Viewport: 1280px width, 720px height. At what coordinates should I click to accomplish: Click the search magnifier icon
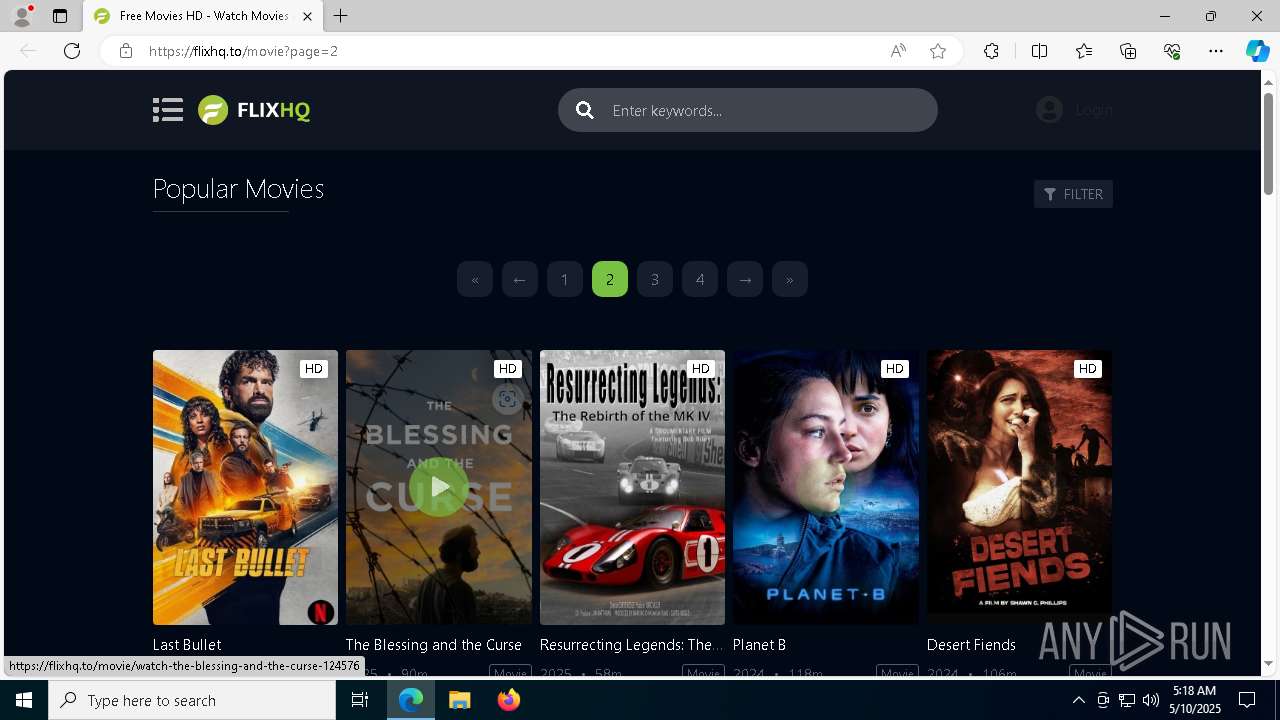point(585,110)
